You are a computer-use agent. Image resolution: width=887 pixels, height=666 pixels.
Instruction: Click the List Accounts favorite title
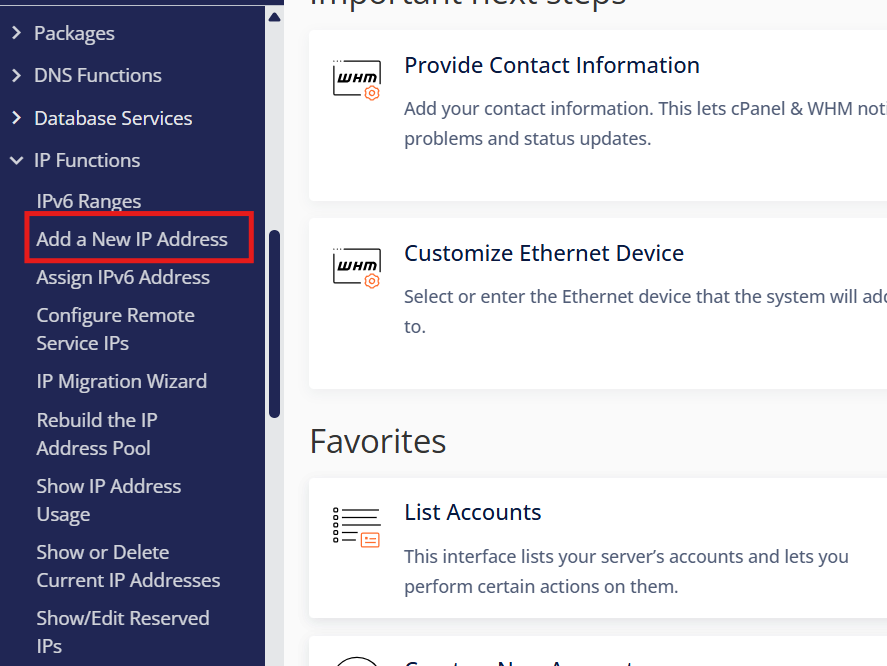473,512
